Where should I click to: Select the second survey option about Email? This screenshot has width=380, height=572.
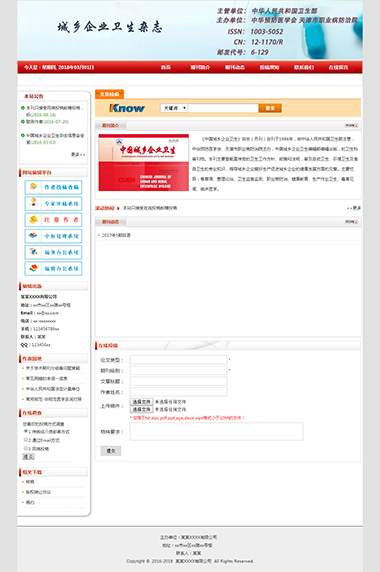(26, 440)
